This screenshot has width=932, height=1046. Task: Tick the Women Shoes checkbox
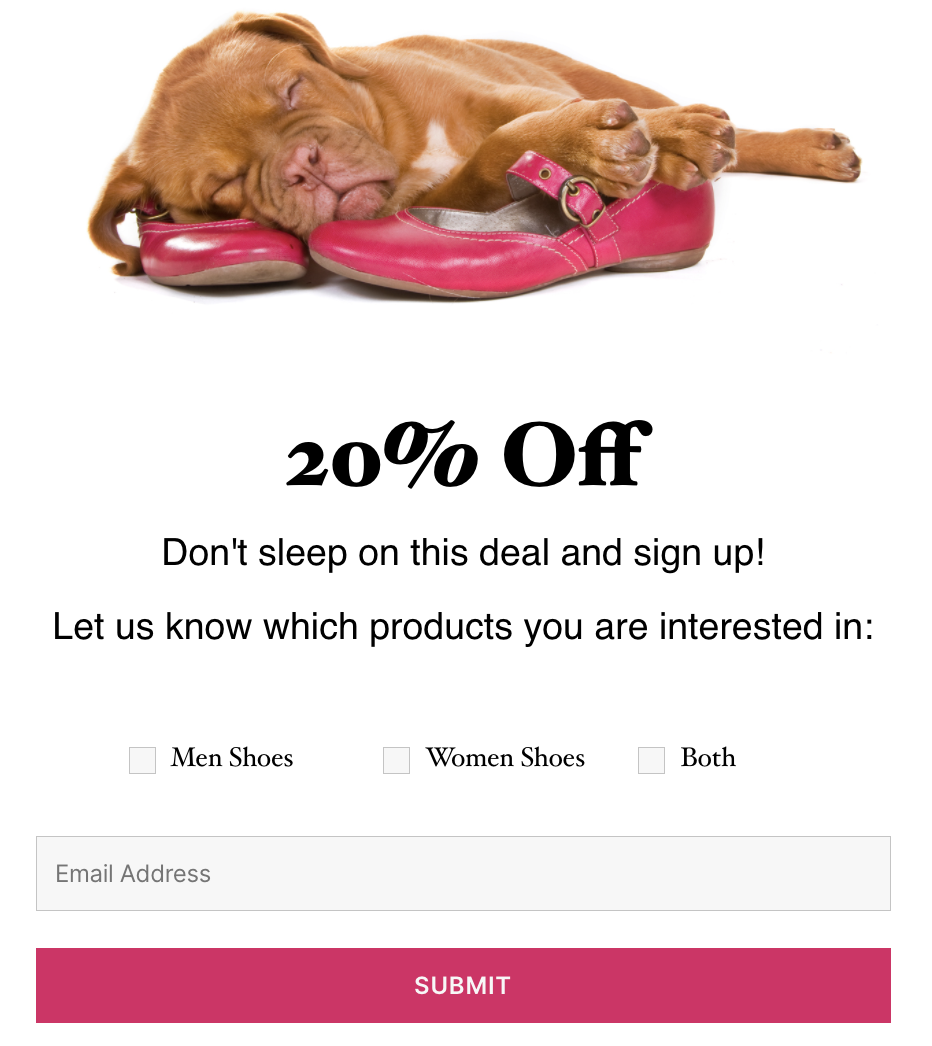396,760
